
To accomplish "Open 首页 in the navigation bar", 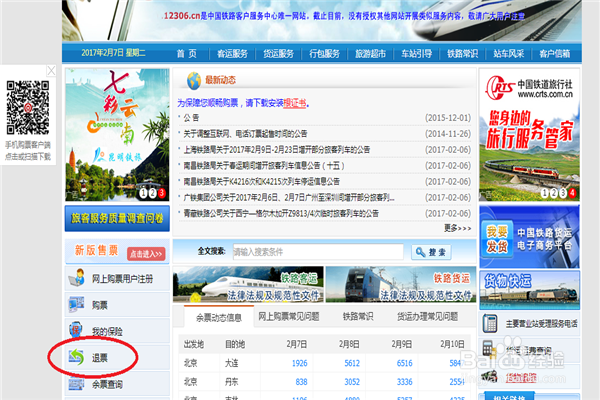I will [x=187, y=54].
